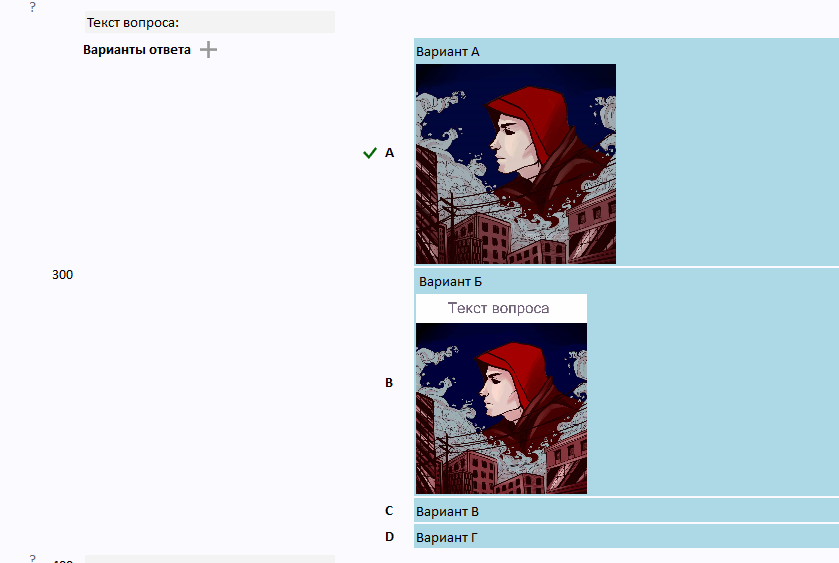Mark answer letter B as correct
The width and height of the screenshot is (839, 563).
point(389,383)
